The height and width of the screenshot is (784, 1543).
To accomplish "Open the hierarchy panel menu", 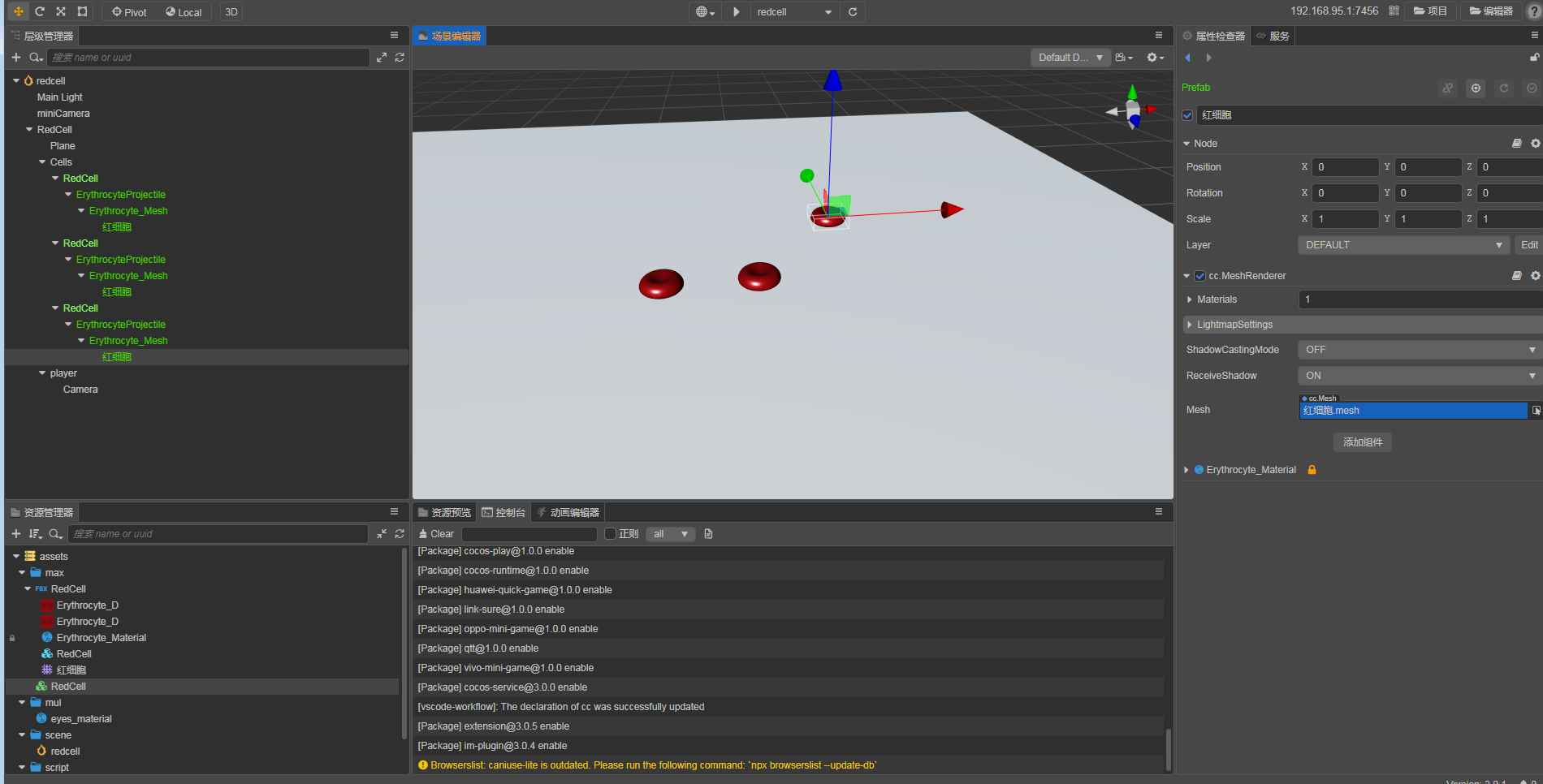I will [394, 36].
